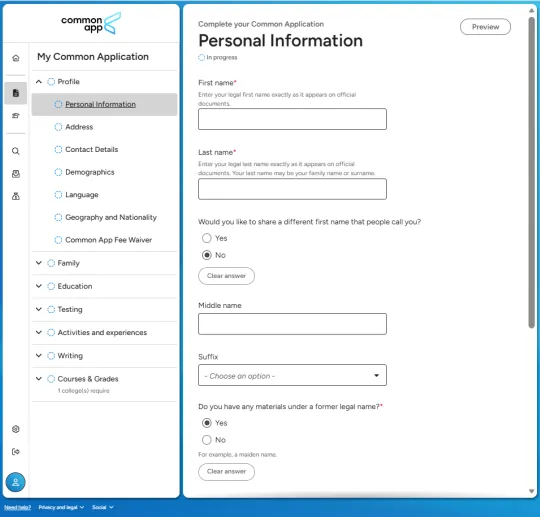Click the Preview button
The image size is (540, 517).
point(485,27)
